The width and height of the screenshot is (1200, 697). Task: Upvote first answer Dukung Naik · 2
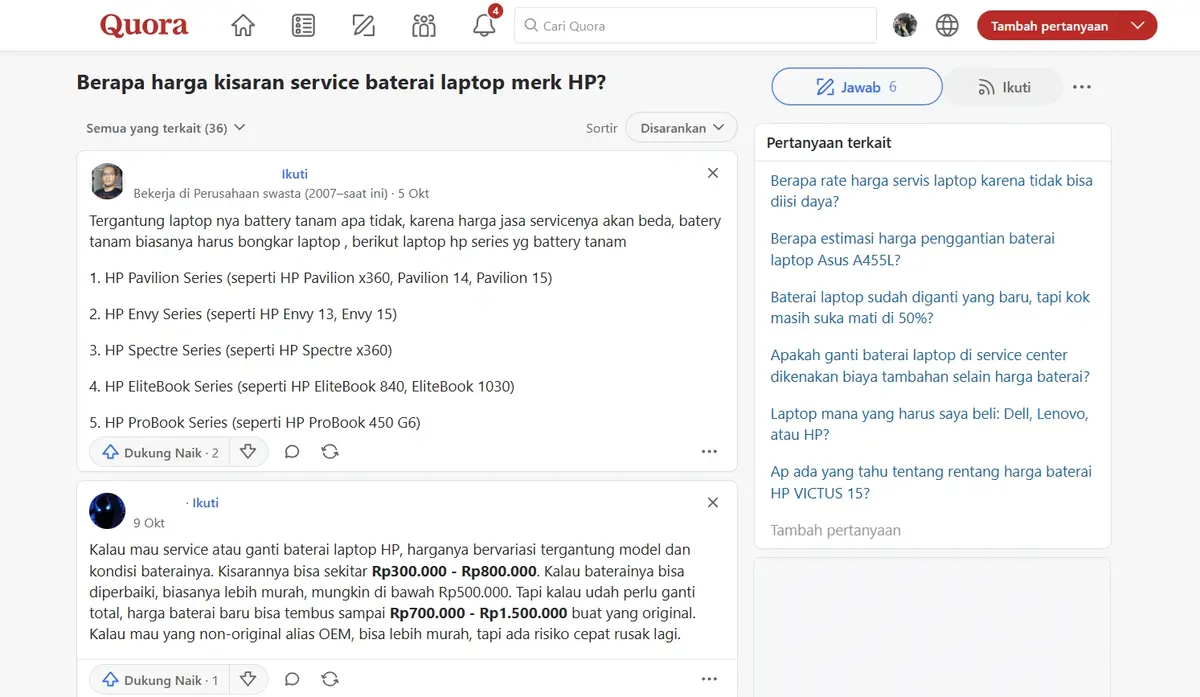[160, 452]
